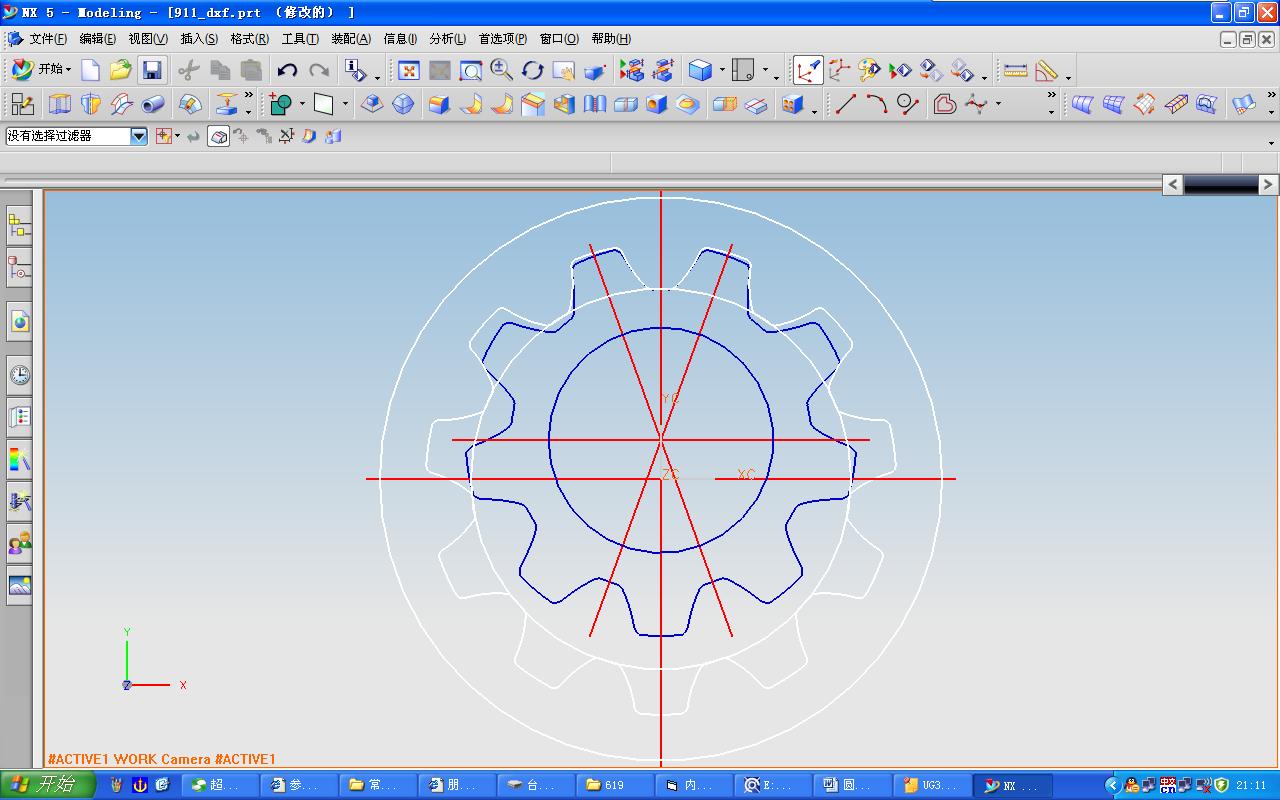Open the Sketch tool icon
Screen dimensions: 1280x800
[22, 104]
